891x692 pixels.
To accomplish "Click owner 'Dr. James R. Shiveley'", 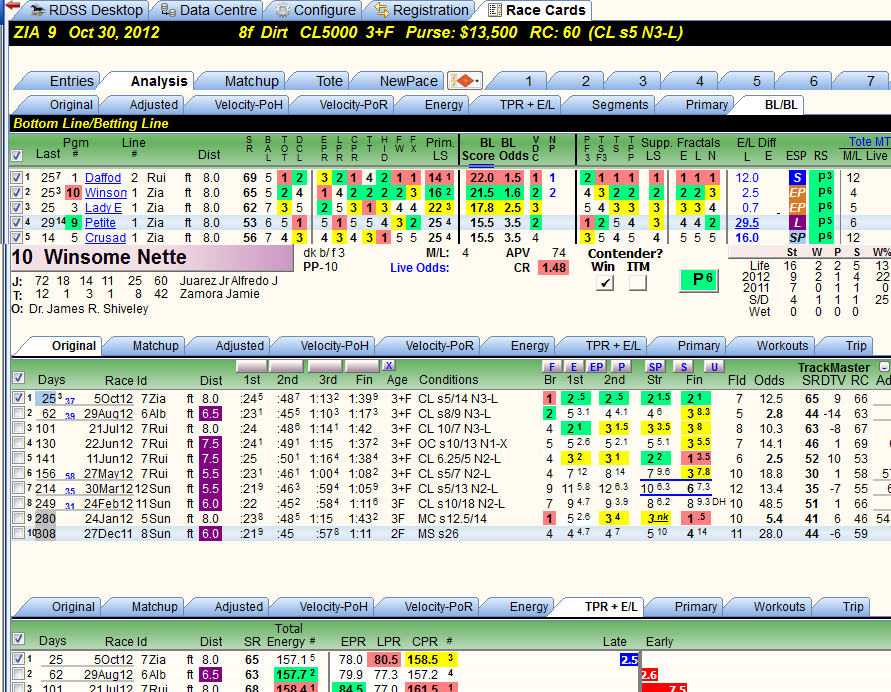I will [89, 309].
